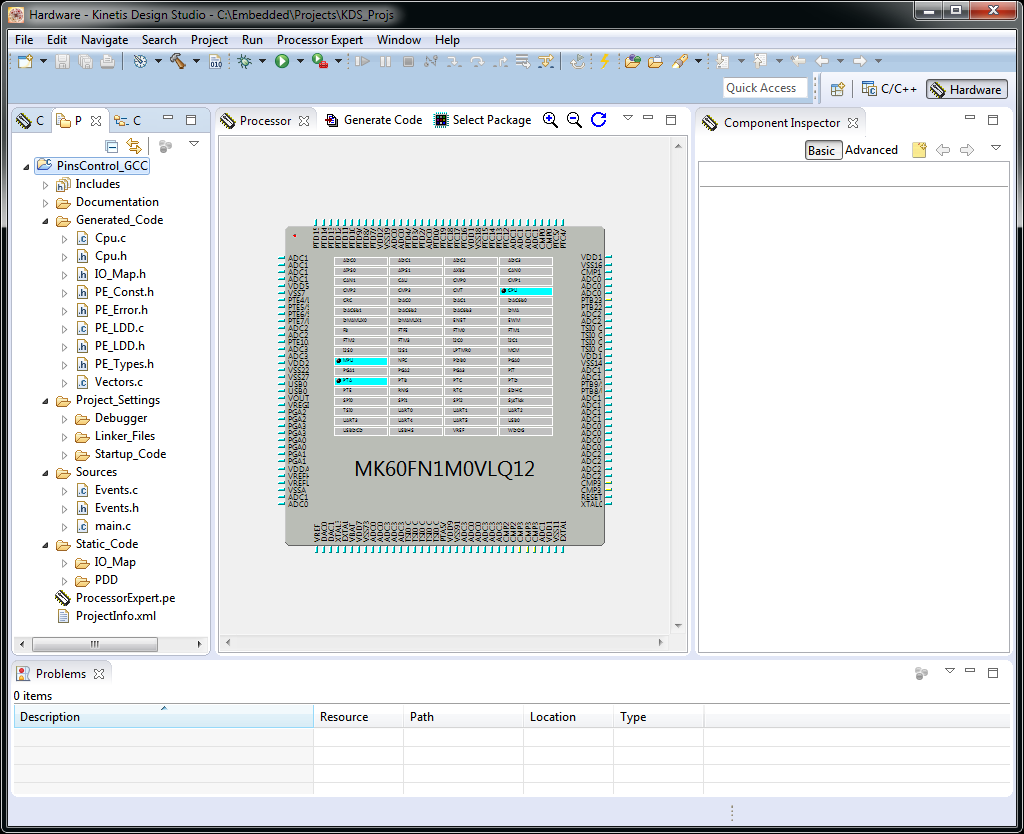Switch to Advanced view mode
Image resolution: width=1024 pixels, height=834 pixels.
pos(871,150)
